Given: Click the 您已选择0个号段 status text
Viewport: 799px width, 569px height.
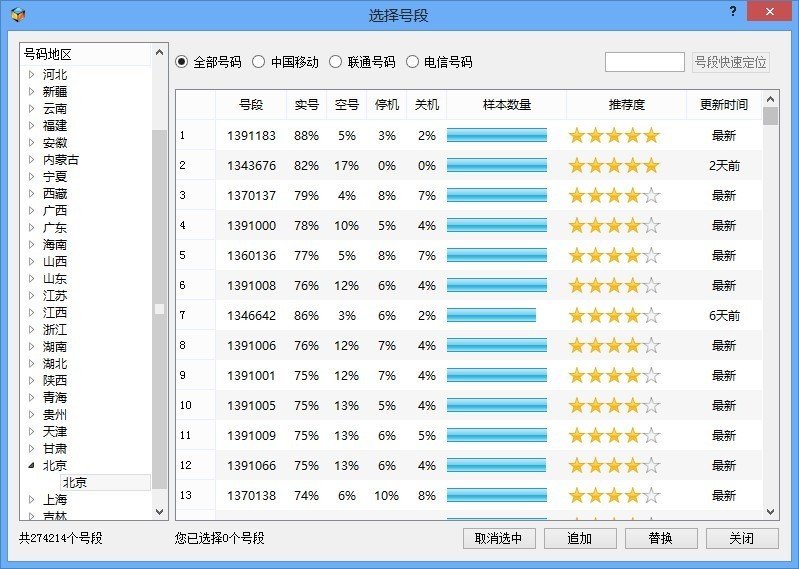Looking at the screenshot, I should [x=220, y=538].
